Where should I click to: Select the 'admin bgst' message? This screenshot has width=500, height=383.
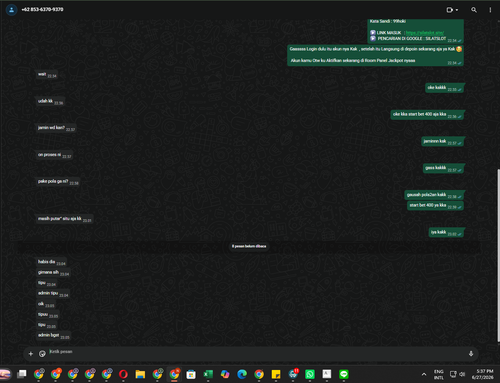[x=53, y=335]
